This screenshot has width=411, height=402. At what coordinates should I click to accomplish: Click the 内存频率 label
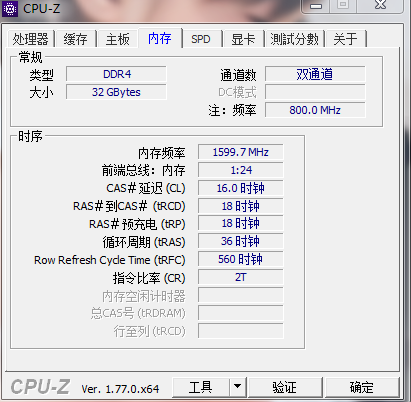tap(162, 153)
